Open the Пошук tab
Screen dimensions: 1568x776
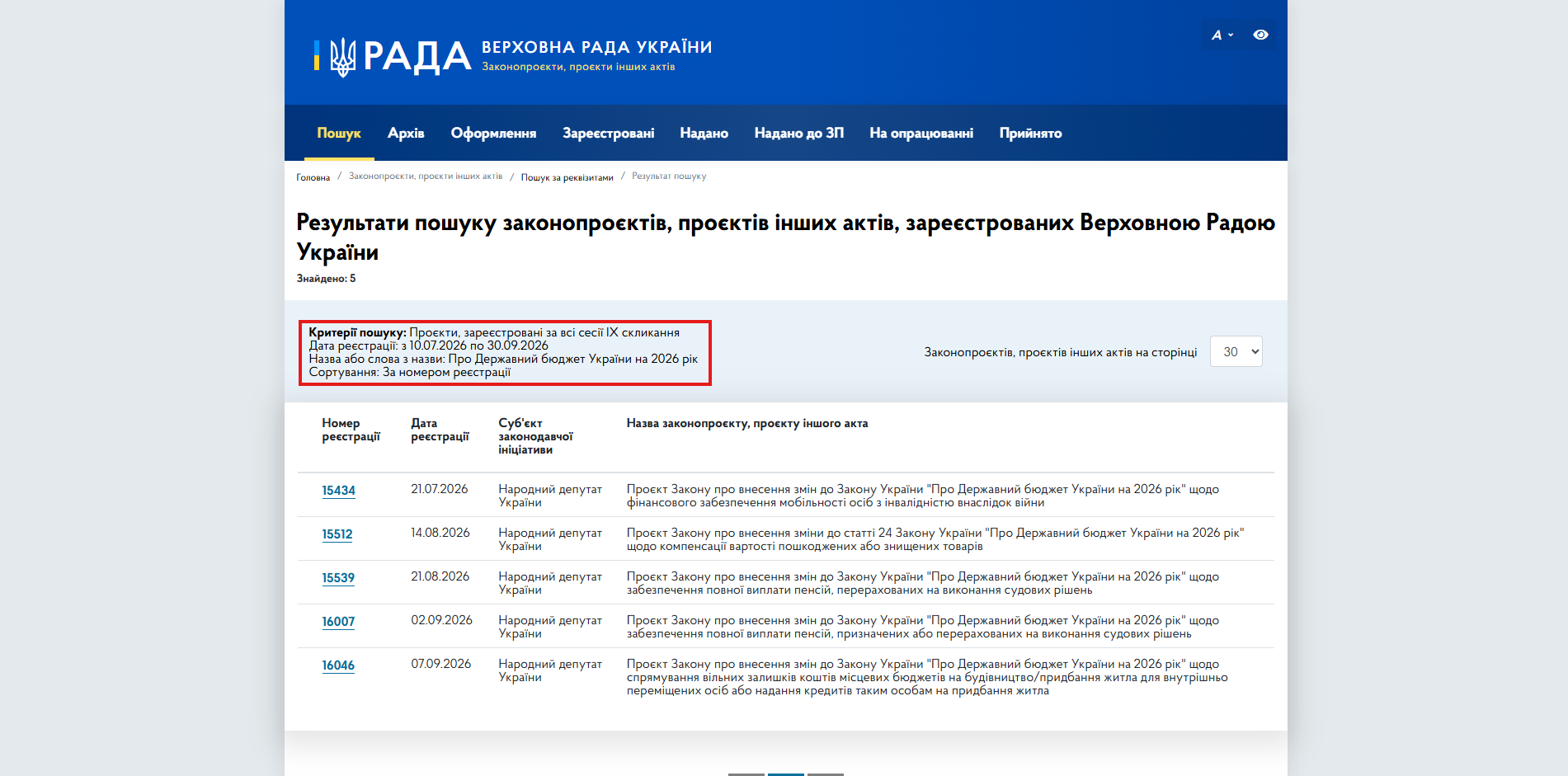click(x=339, y=133)
